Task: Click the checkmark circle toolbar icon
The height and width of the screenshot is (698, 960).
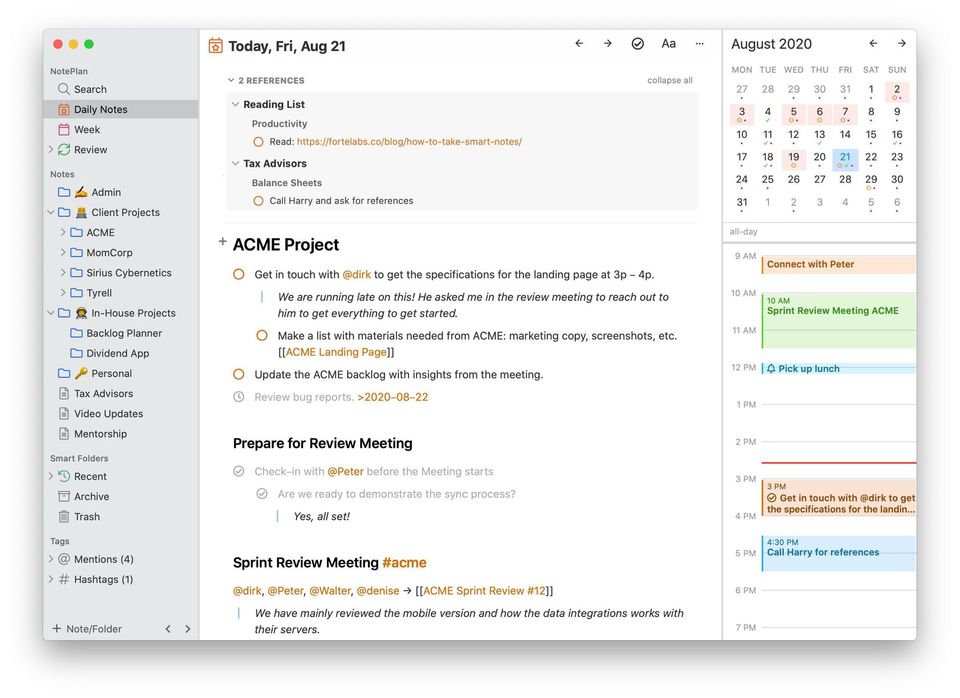Action: click(x=637, y=43)
